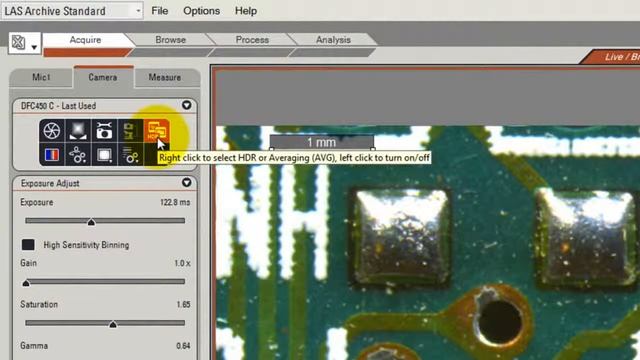The width and height of the screenshot is (640, 360).
Task: Open the File menu
Action: [x=160, y=11]
